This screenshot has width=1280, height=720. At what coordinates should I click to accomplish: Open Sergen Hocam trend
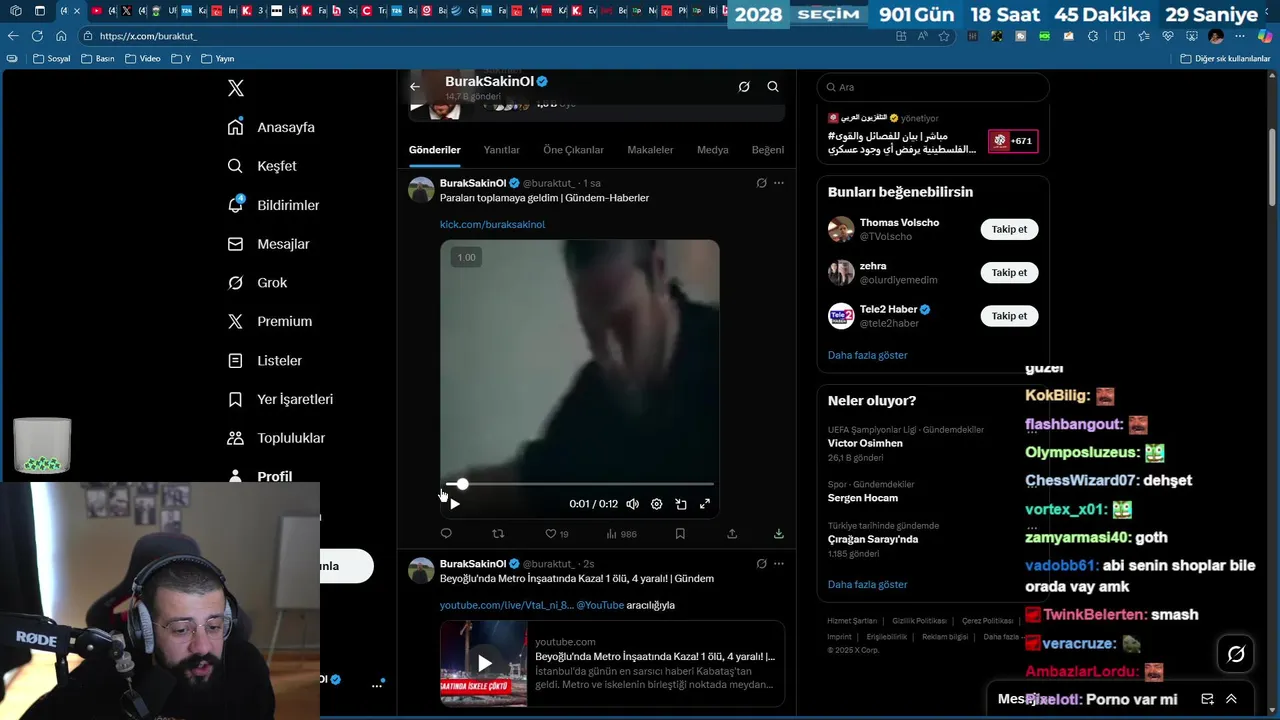coord(863,498)
